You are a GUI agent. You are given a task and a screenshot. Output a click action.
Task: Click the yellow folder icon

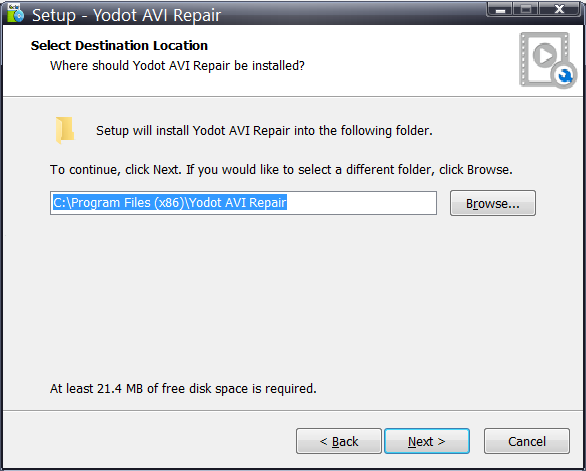click(65, 130)
